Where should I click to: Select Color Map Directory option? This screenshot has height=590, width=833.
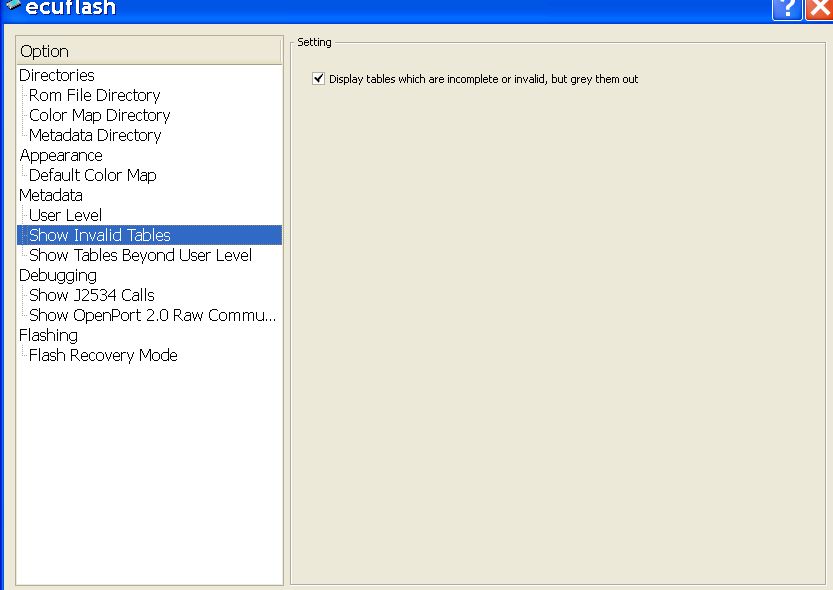99,115
